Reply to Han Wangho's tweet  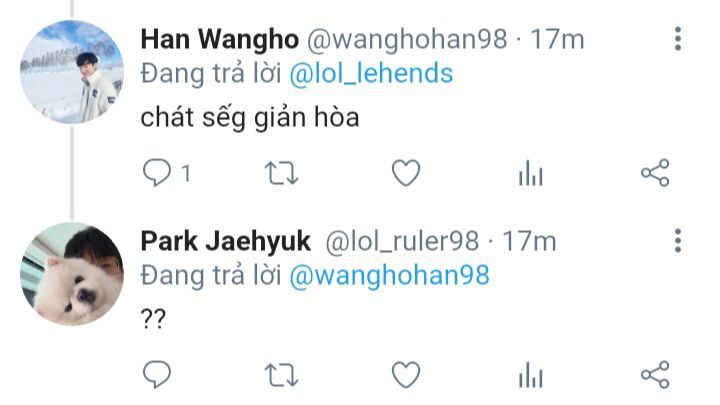(157, 173)
